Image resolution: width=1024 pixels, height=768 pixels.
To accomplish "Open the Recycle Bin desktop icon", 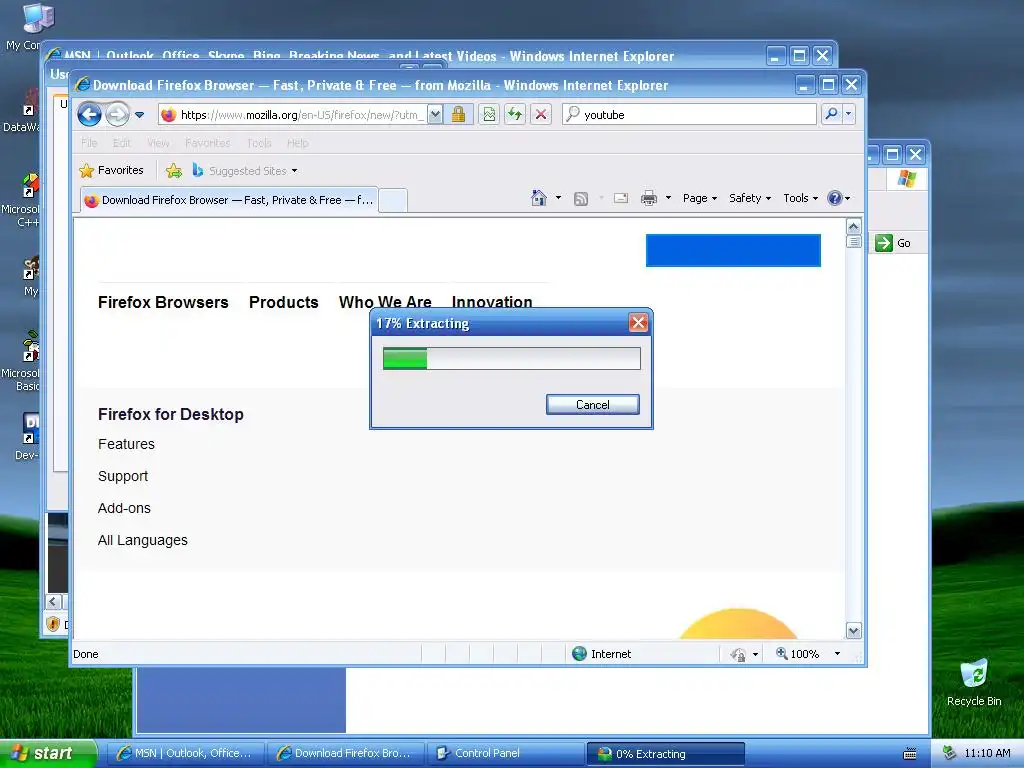I will pos(974,682).
